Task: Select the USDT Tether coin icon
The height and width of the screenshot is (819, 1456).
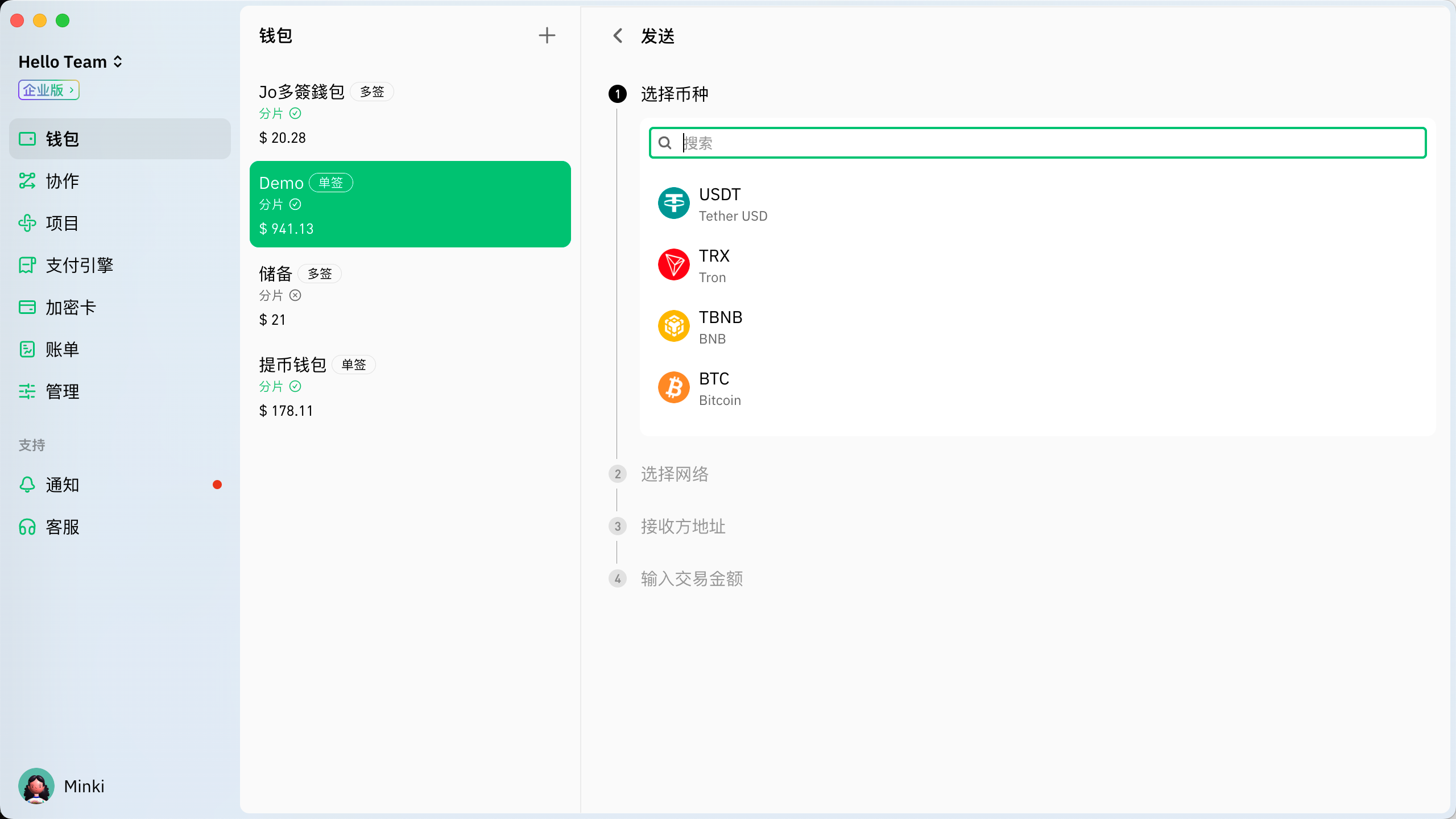Action: [673, 204]
